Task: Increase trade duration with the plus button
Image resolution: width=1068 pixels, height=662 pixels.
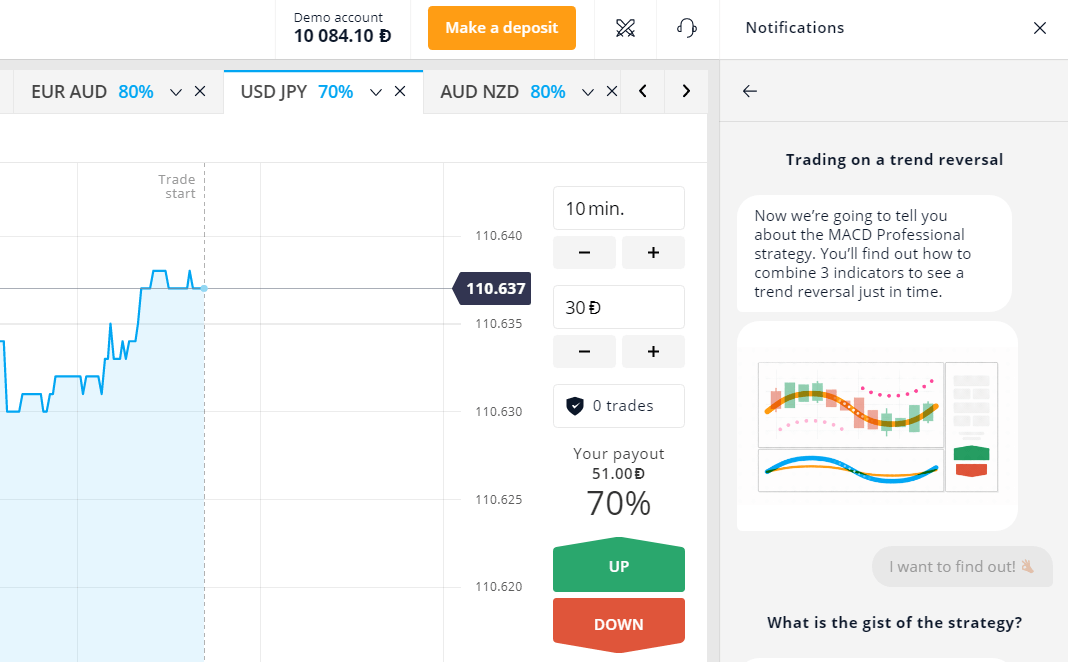Action: (x=653, y=252)
